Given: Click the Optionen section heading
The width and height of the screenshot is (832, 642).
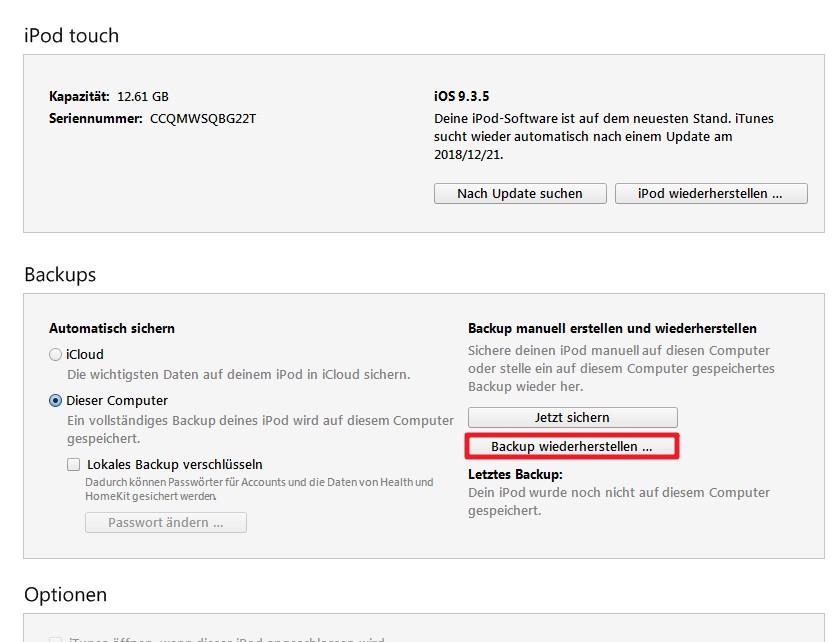Looking at the screenshot, I should (x=66, y=595).
